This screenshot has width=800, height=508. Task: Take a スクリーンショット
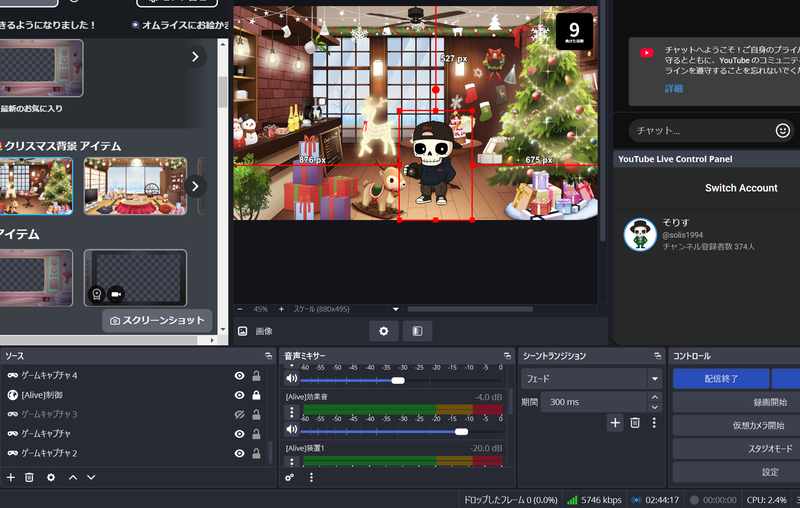[x=157, y=320]
